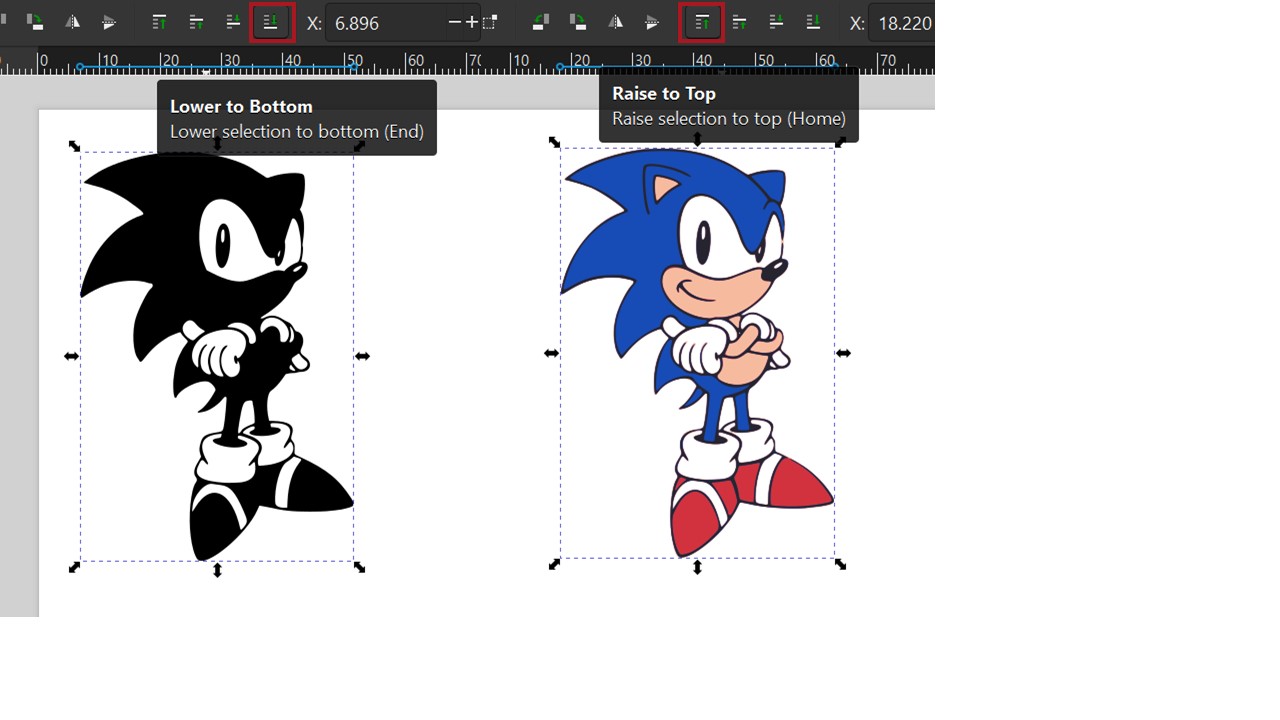Lower selection one step in right toolbar

pos(776,22)
